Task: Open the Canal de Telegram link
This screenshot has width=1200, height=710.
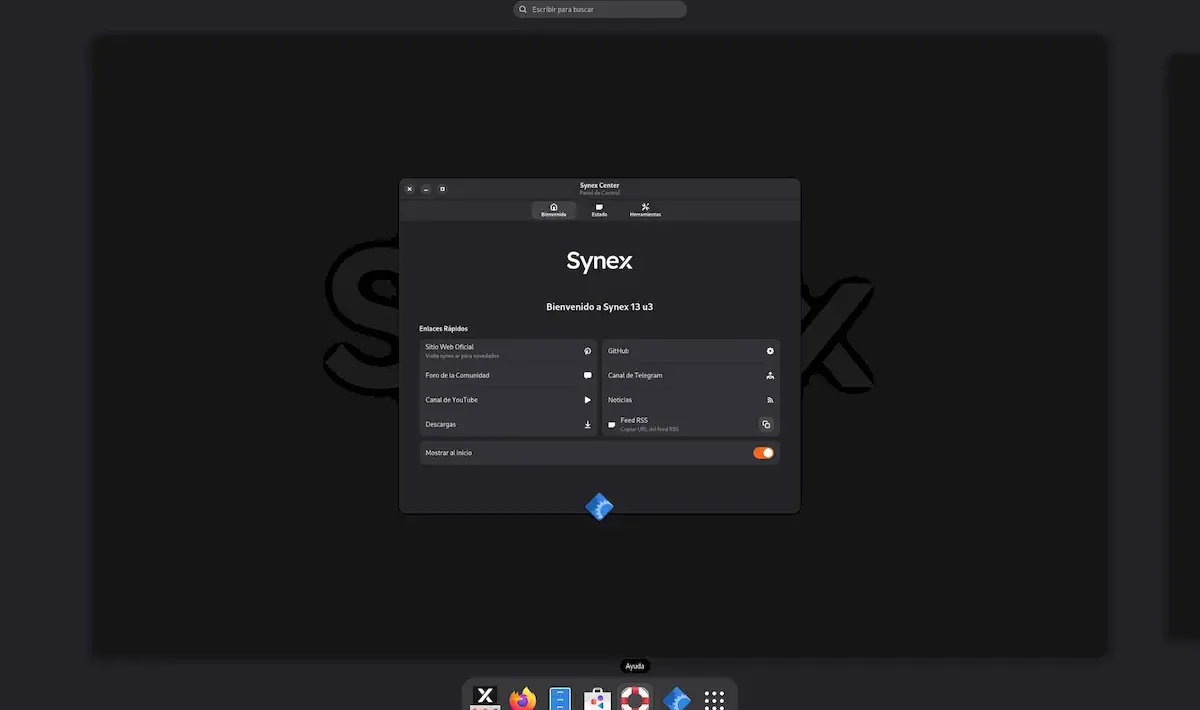Action: [x=691, y=375]
